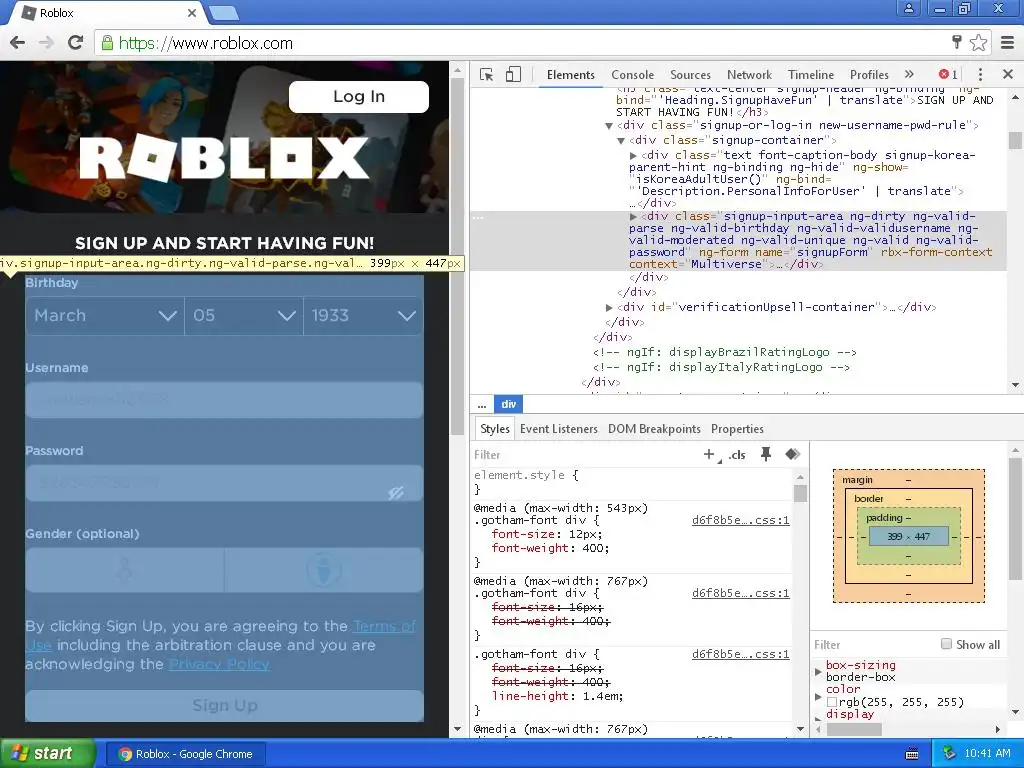Viewport: 1024px width, 768px height.
Task: Expand the color computed property
Action: 818,697
